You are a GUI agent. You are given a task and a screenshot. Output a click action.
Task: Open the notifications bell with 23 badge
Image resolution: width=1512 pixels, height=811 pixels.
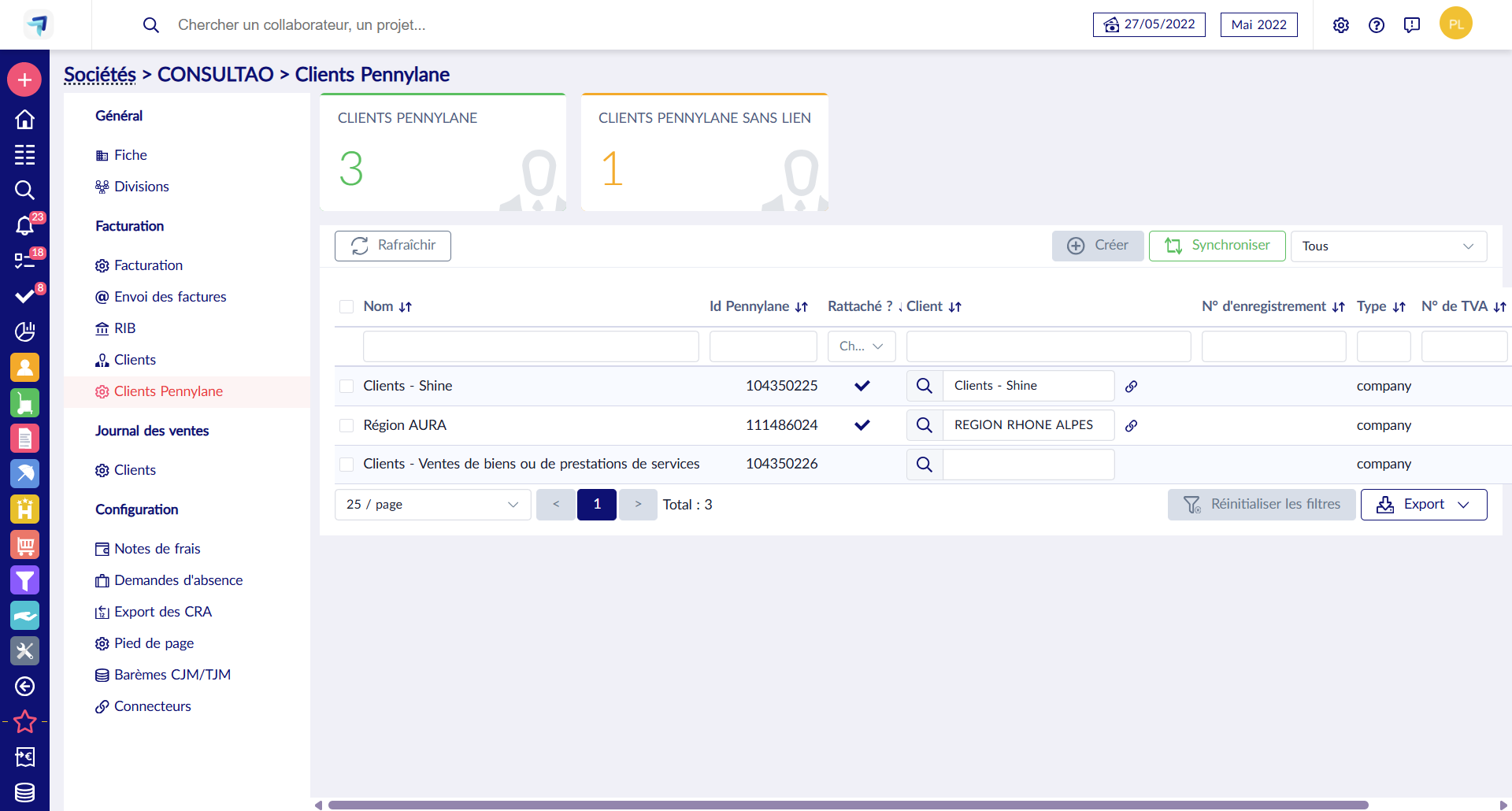tap(24, 226)
